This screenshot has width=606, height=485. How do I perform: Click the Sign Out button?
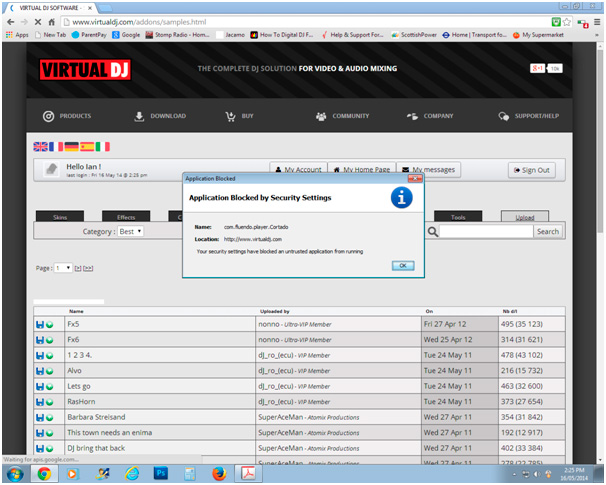[x=532, y=170]
